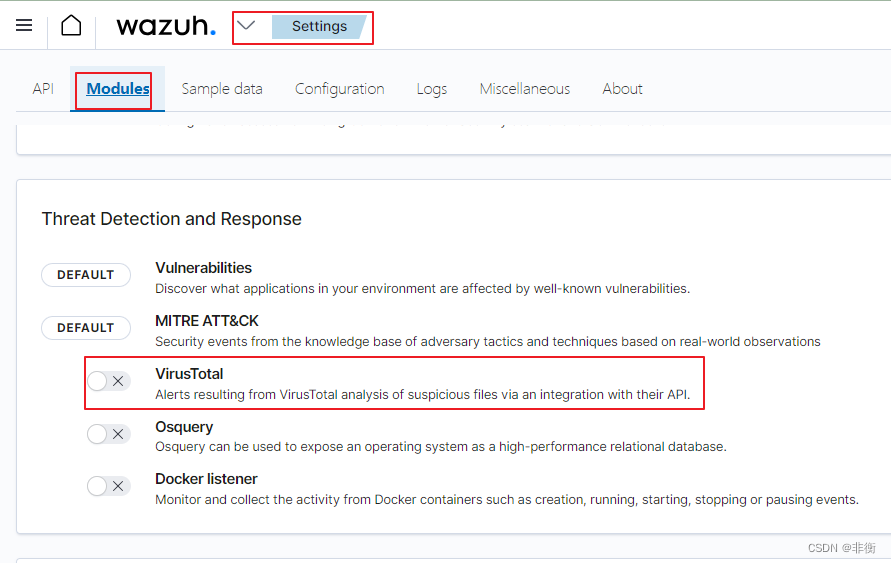Enable the Docker listener toggle
The image size is (891, 563).
pyautogui.click(x=109, y=486)
